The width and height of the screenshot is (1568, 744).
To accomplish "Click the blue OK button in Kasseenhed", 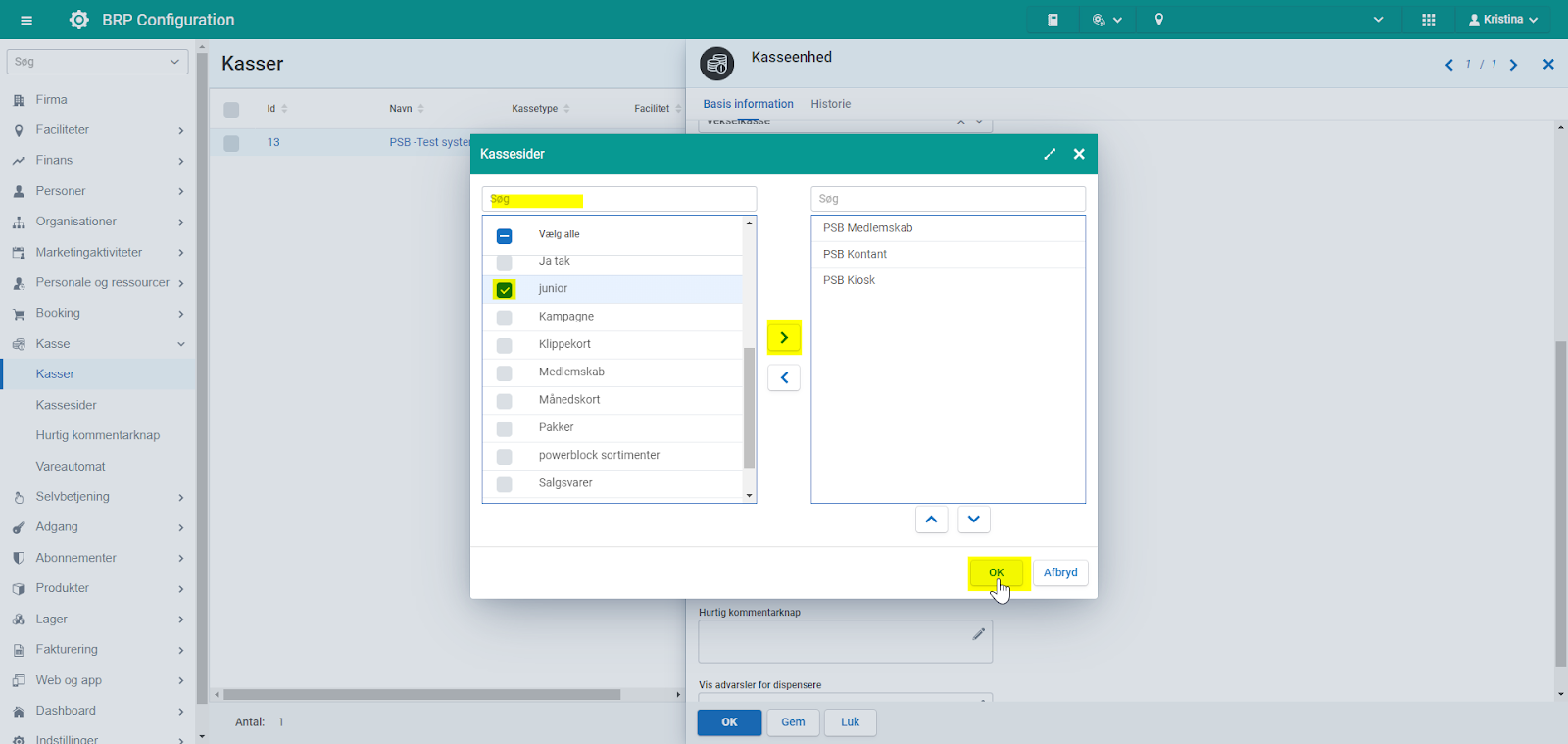I will tap(729, 722).
